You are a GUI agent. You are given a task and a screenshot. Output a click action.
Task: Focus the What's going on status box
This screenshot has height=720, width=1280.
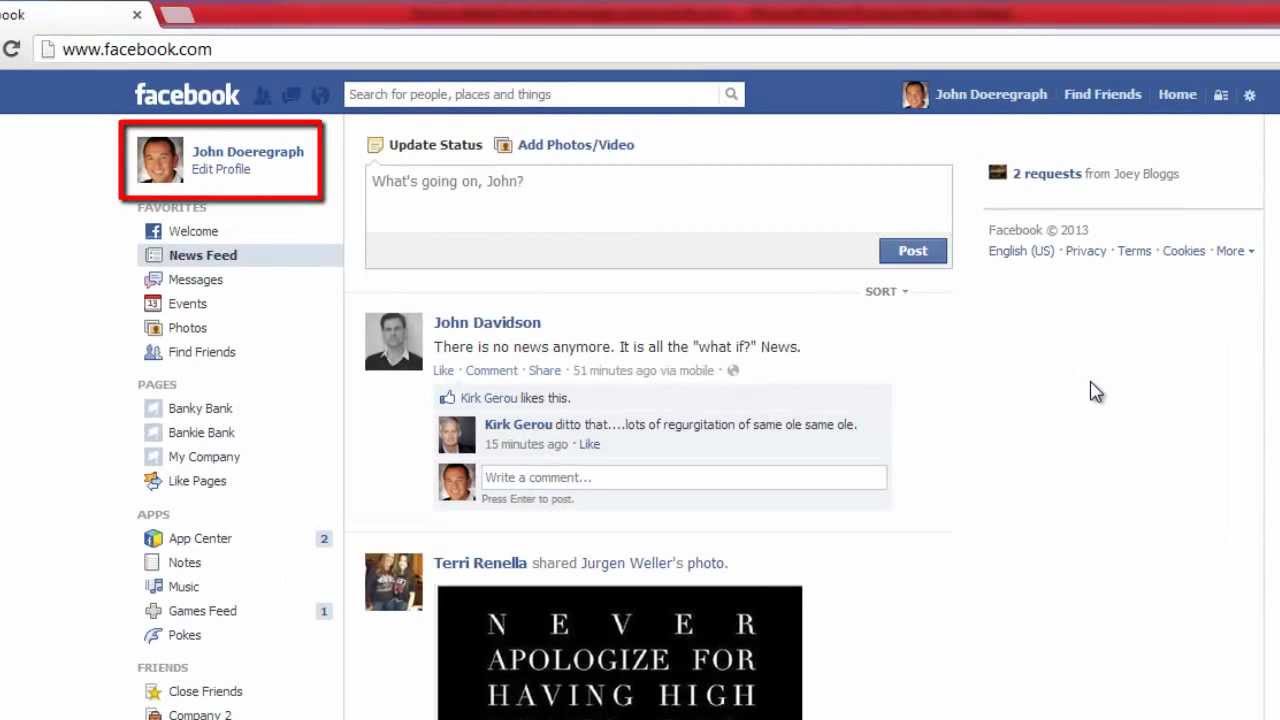point(658,198)
